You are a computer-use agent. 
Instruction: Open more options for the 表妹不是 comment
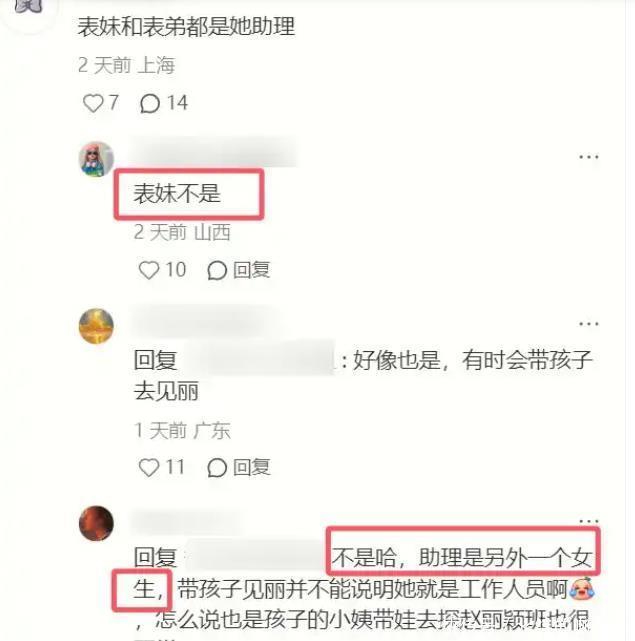pos(588,157)
